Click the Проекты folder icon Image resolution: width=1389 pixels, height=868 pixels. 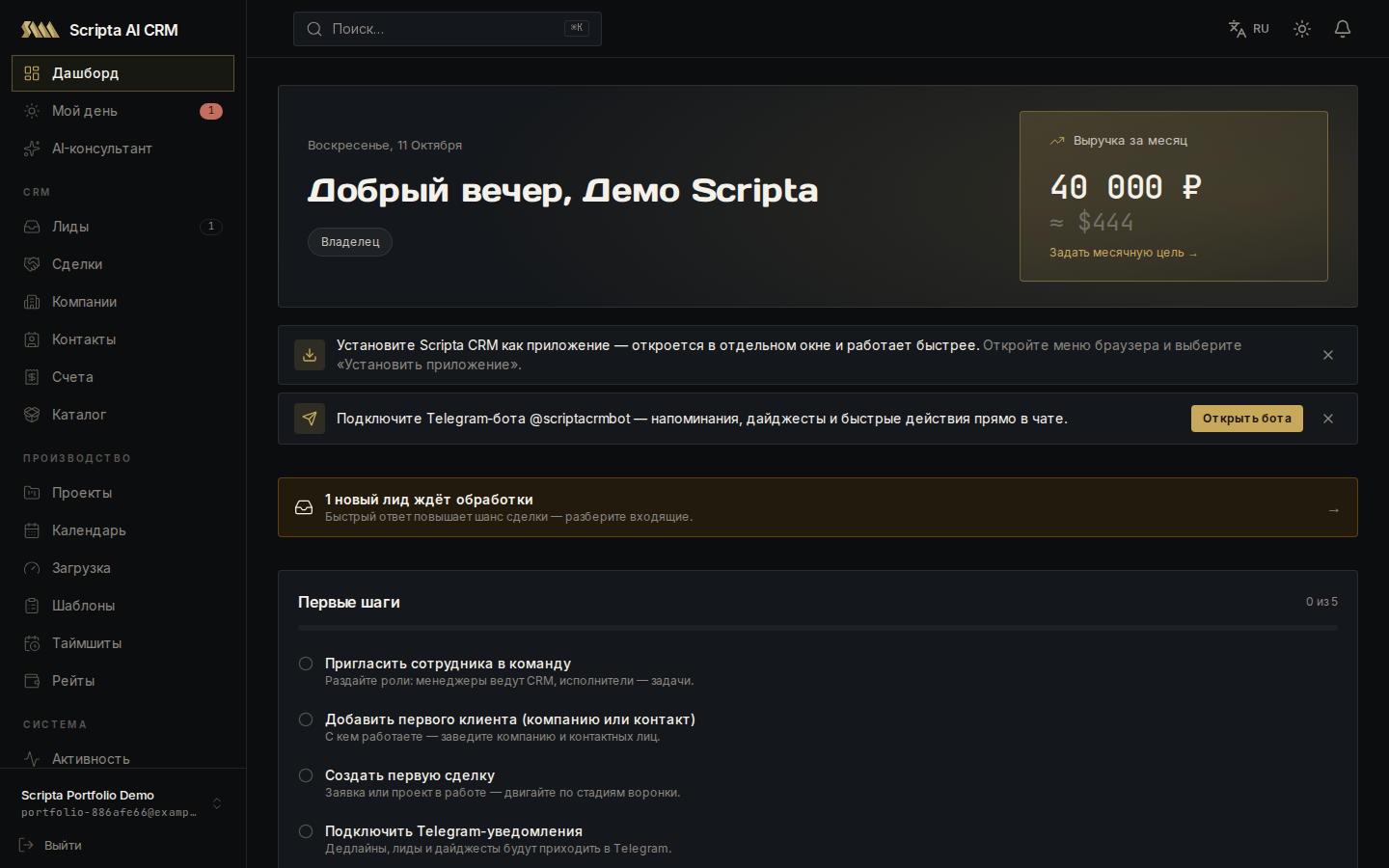32,493
